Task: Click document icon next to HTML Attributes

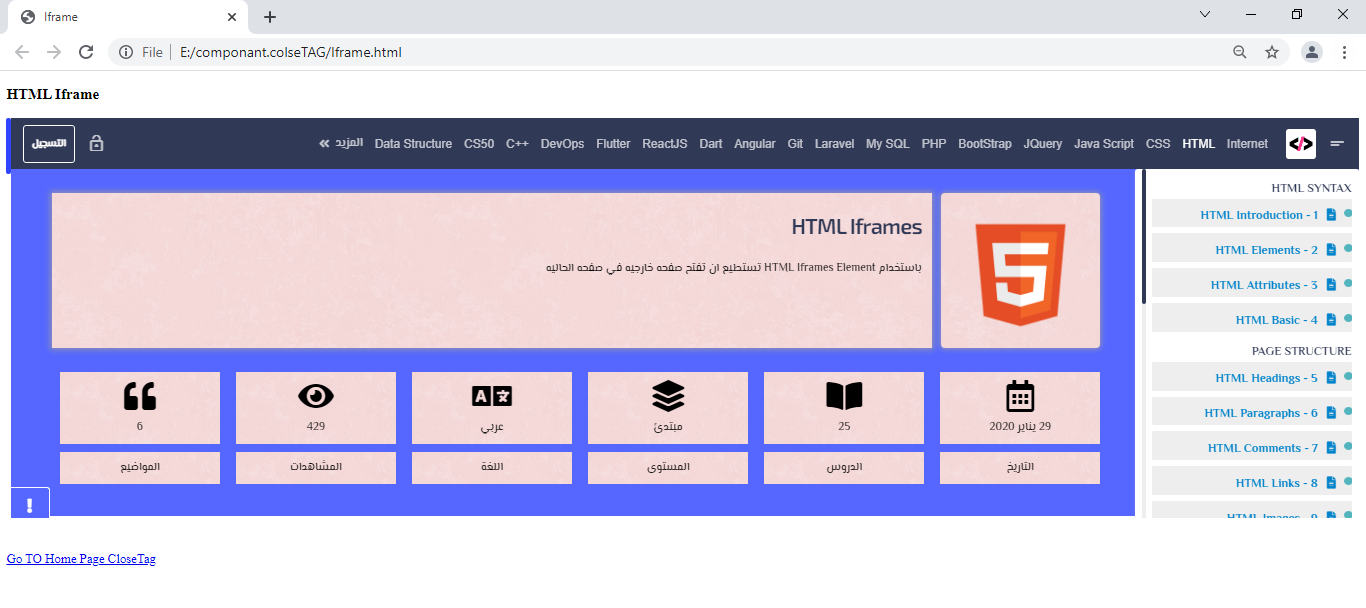Action: (1331, 284)
